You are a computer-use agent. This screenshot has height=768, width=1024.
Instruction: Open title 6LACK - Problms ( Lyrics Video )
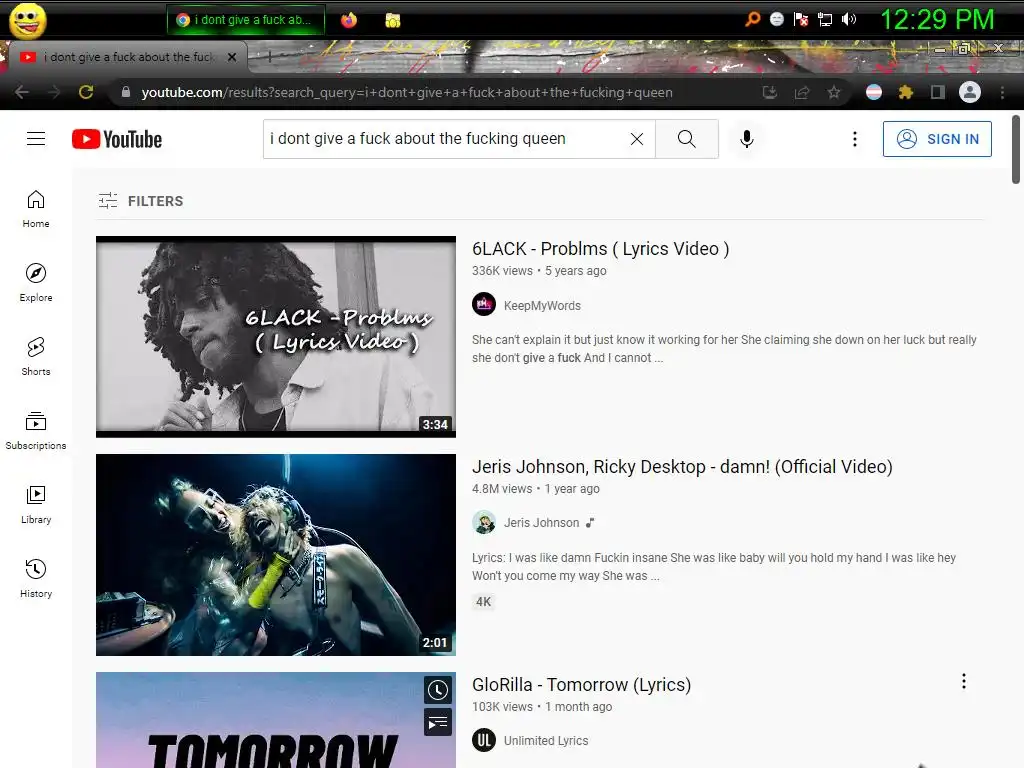[600, 249]
